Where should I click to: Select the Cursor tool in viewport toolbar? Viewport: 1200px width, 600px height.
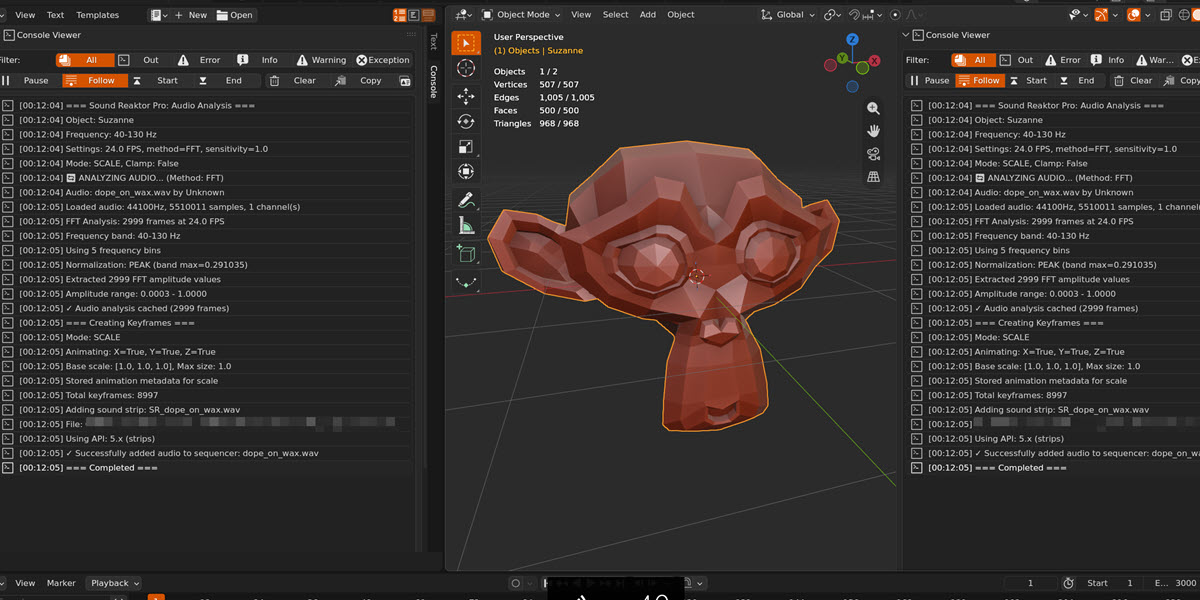tap(466, 69)
